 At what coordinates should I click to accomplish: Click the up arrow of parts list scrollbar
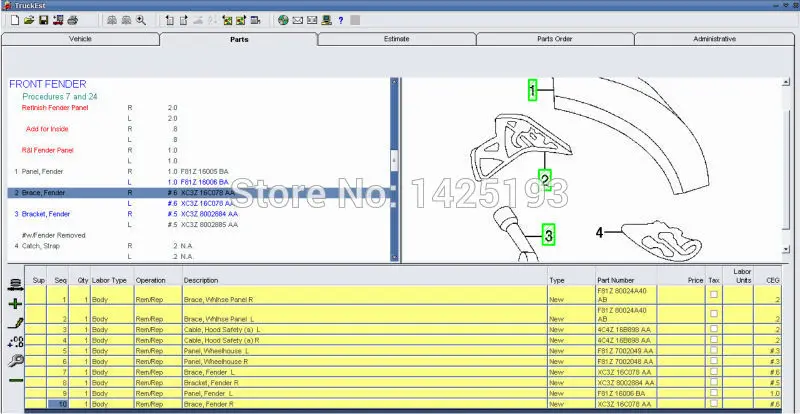coord(394,81)
